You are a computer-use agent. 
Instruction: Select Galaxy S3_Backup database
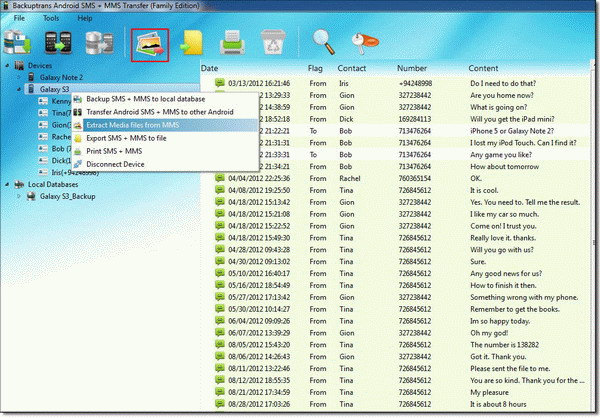pos(68,197)
